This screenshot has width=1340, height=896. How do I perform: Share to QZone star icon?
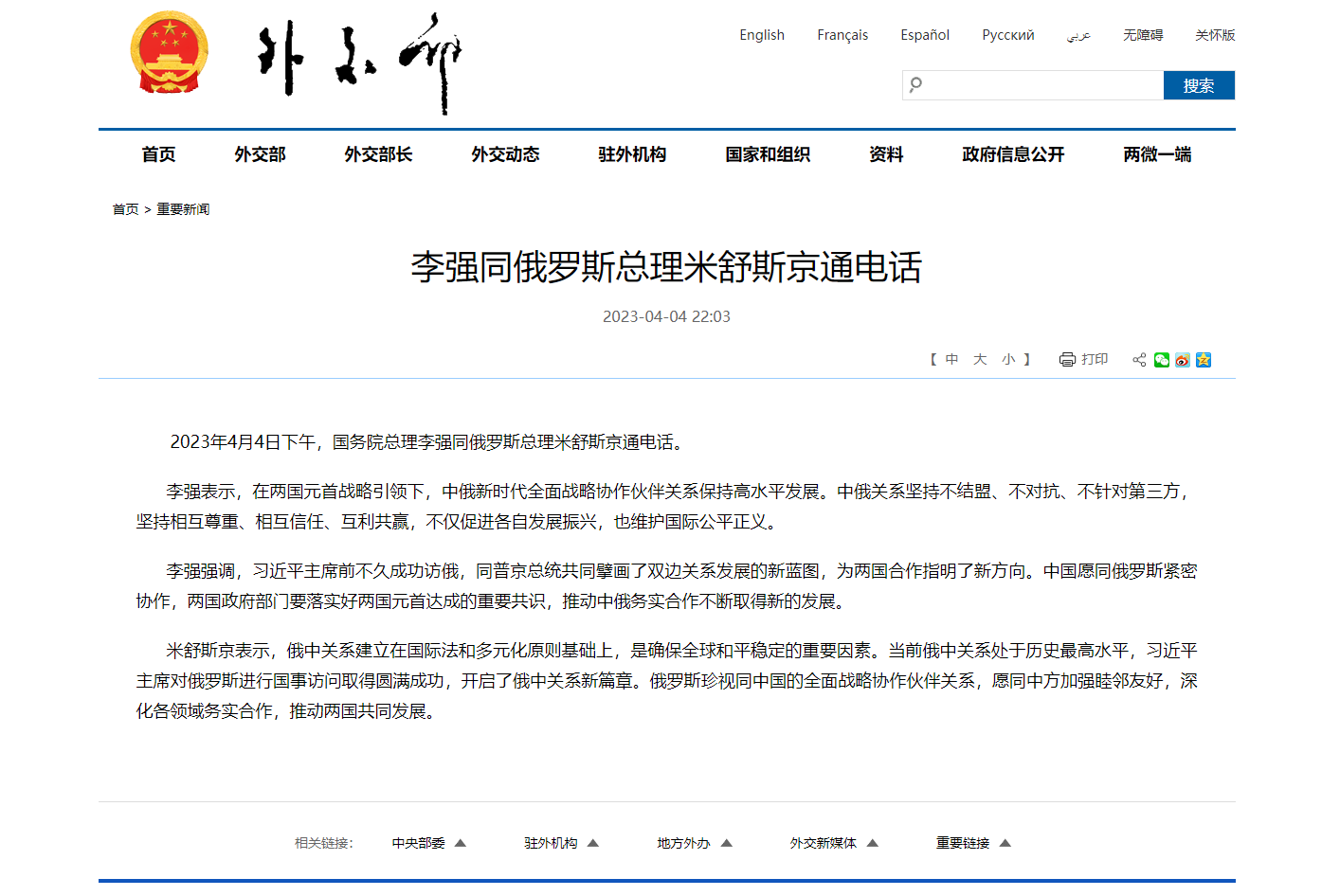click(1204, 360)
